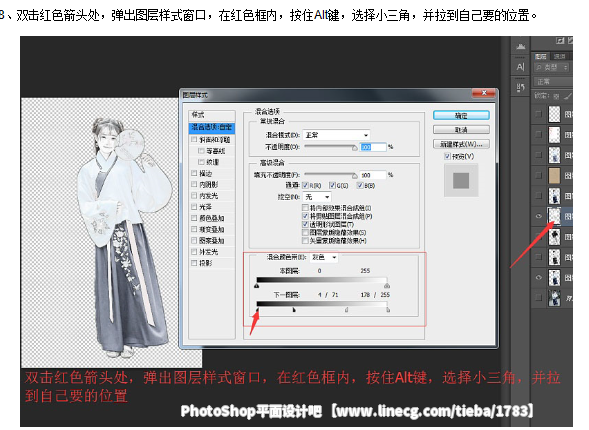The height and width of the screenshot is (430, 589).
Task: Hide the highlighted selected layer via eye icon
Action: tap(539, 216)
